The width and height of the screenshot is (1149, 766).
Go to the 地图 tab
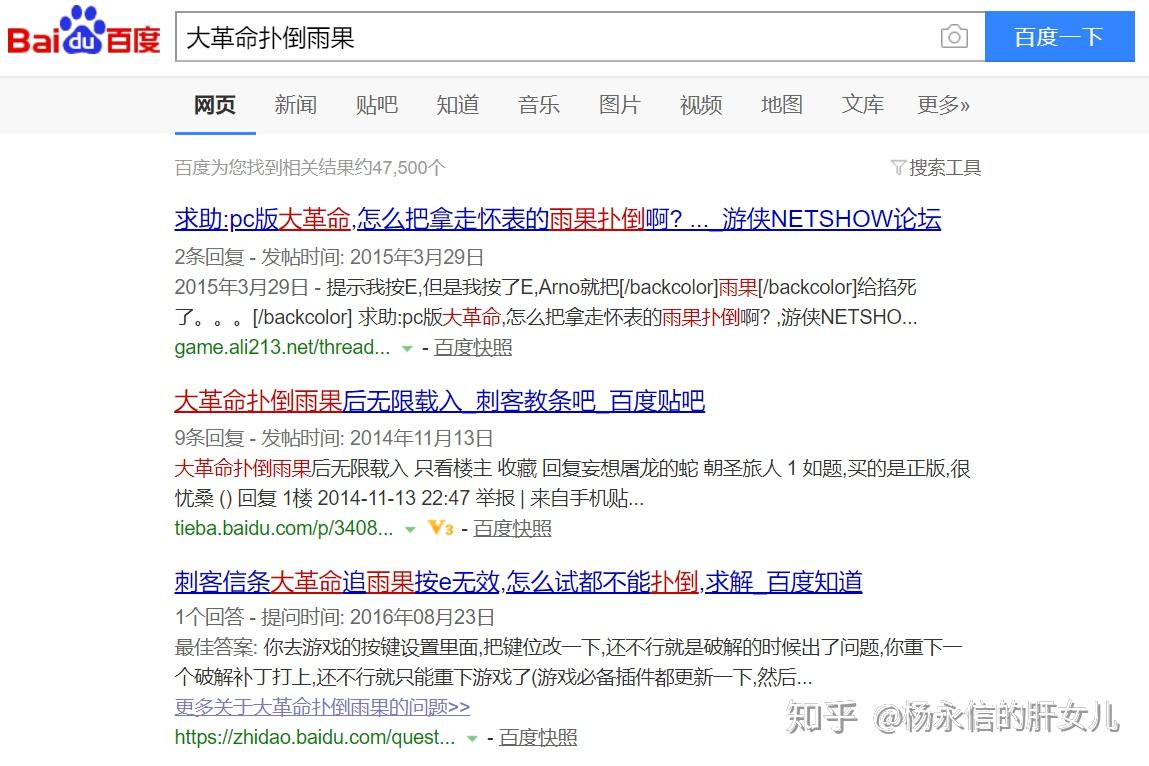(x=782, y=105)
